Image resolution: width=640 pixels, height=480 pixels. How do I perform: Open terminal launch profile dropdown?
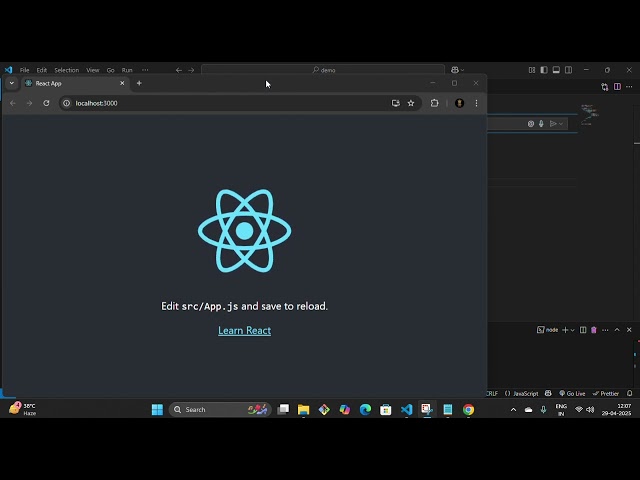tap(572, 330)
